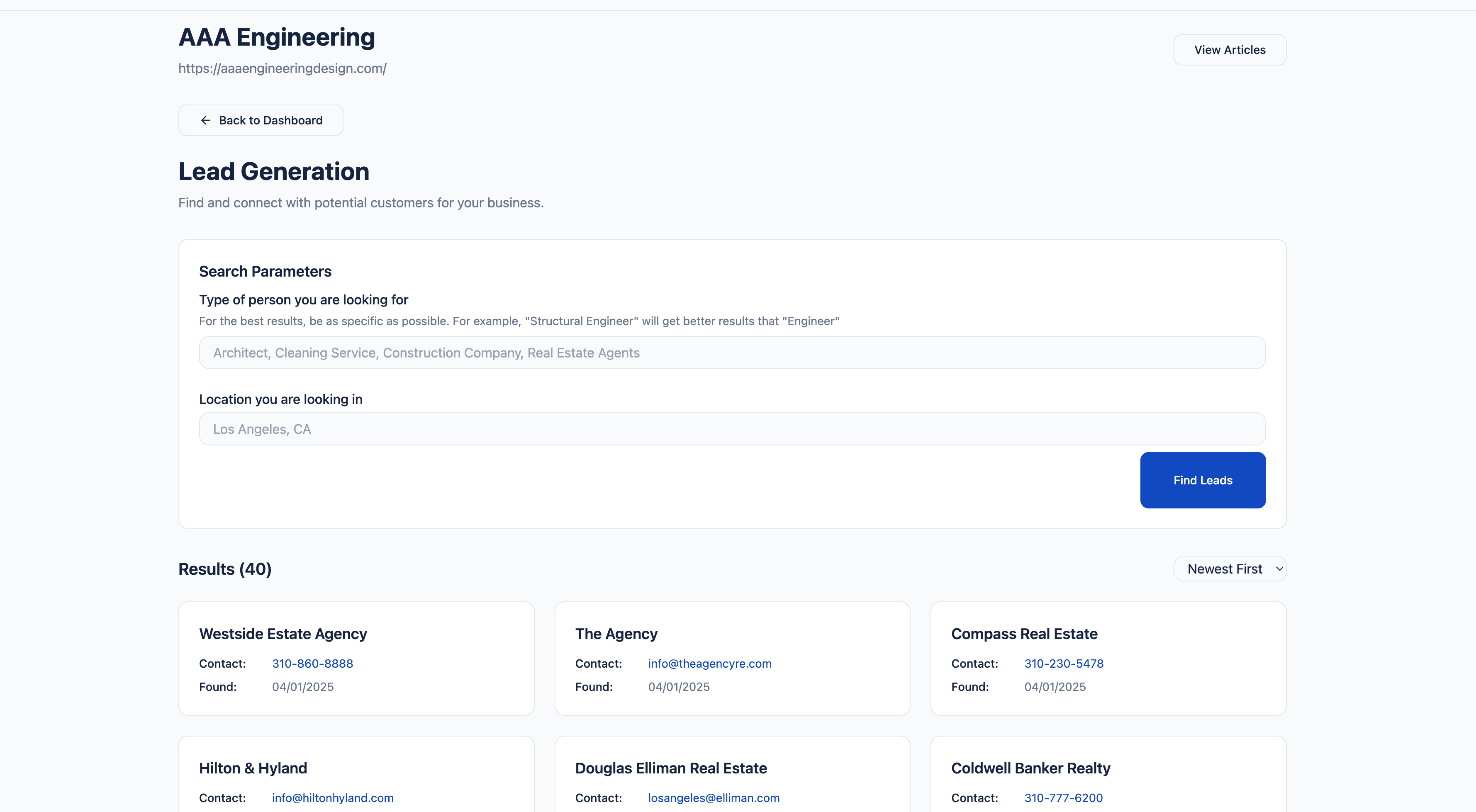1476x812 pixels.
Task: Click Compass Real Estate card heading
Action: pos(1024,634)
